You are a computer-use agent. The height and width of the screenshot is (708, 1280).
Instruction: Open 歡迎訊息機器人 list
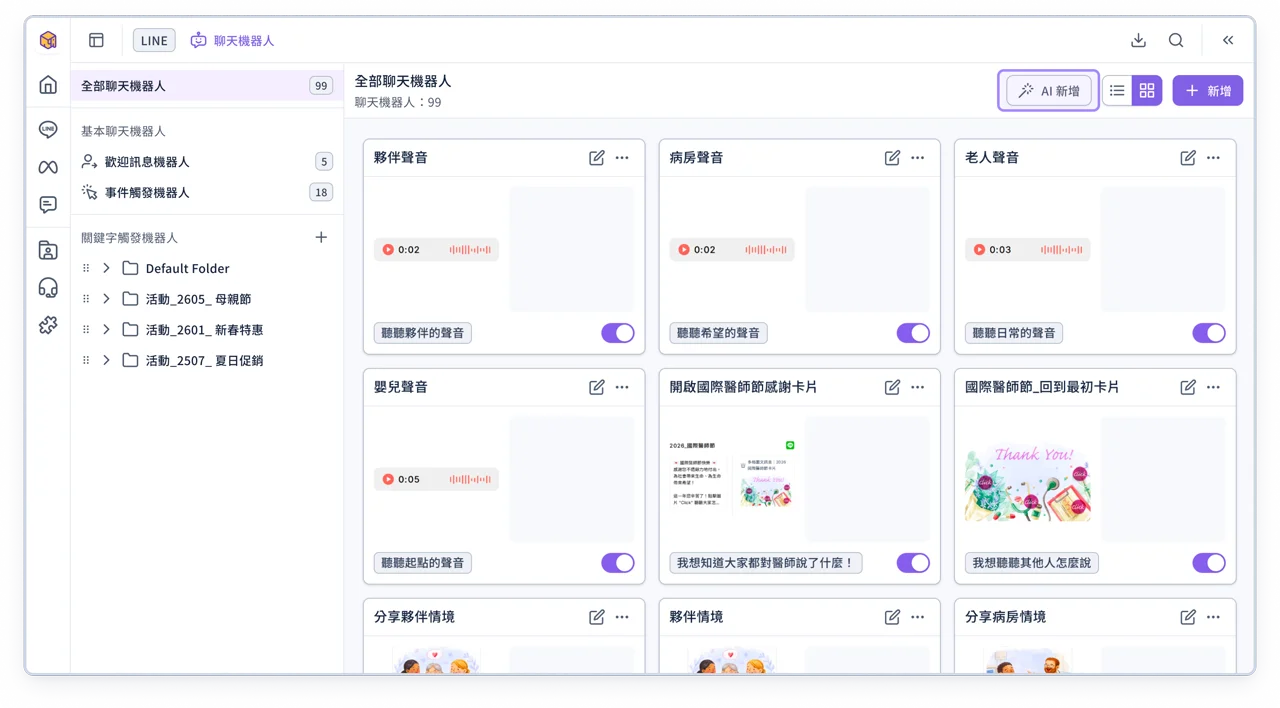pos(207,161)
